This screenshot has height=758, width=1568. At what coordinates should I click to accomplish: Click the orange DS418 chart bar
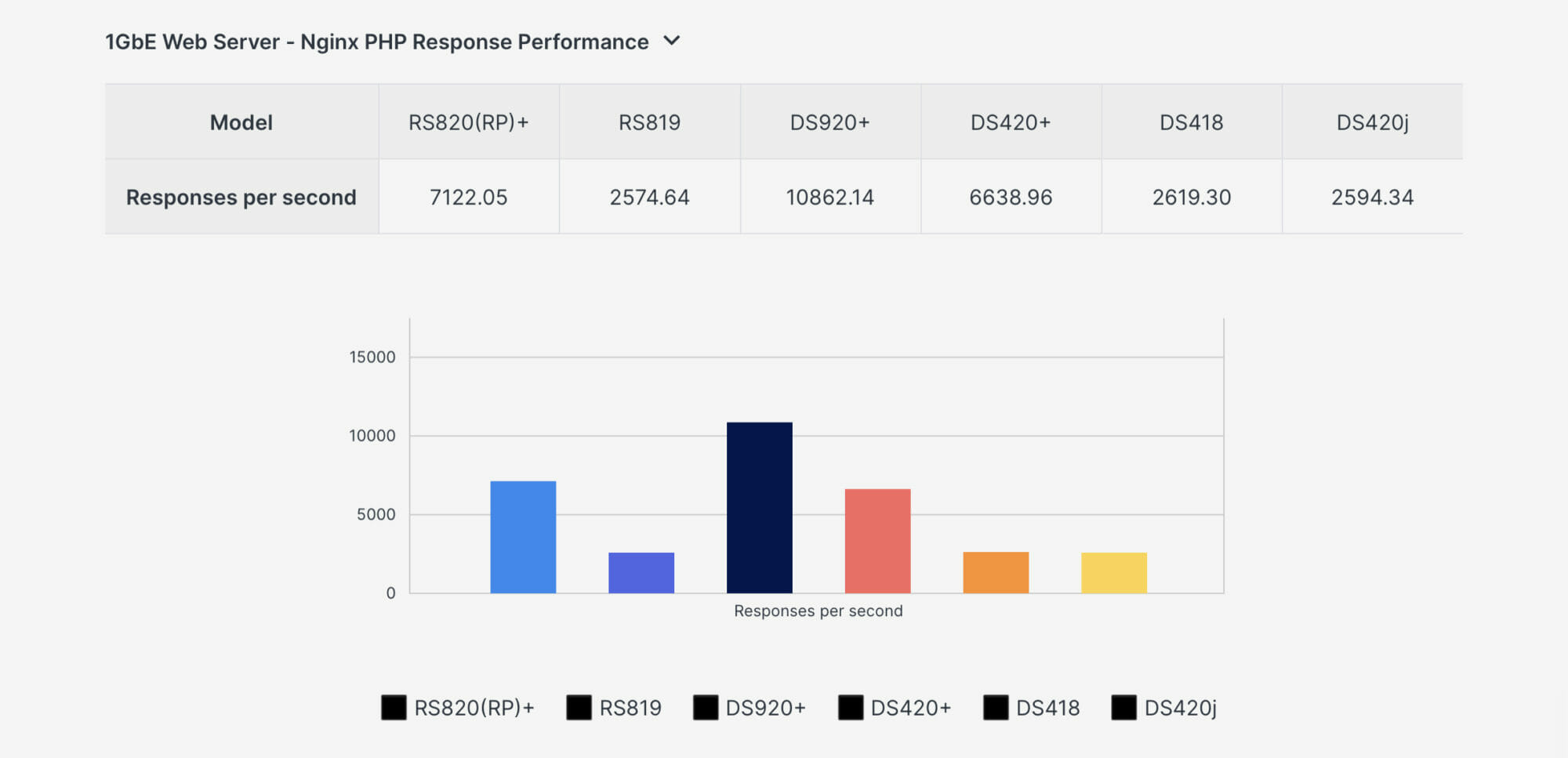tap(996, 572)
